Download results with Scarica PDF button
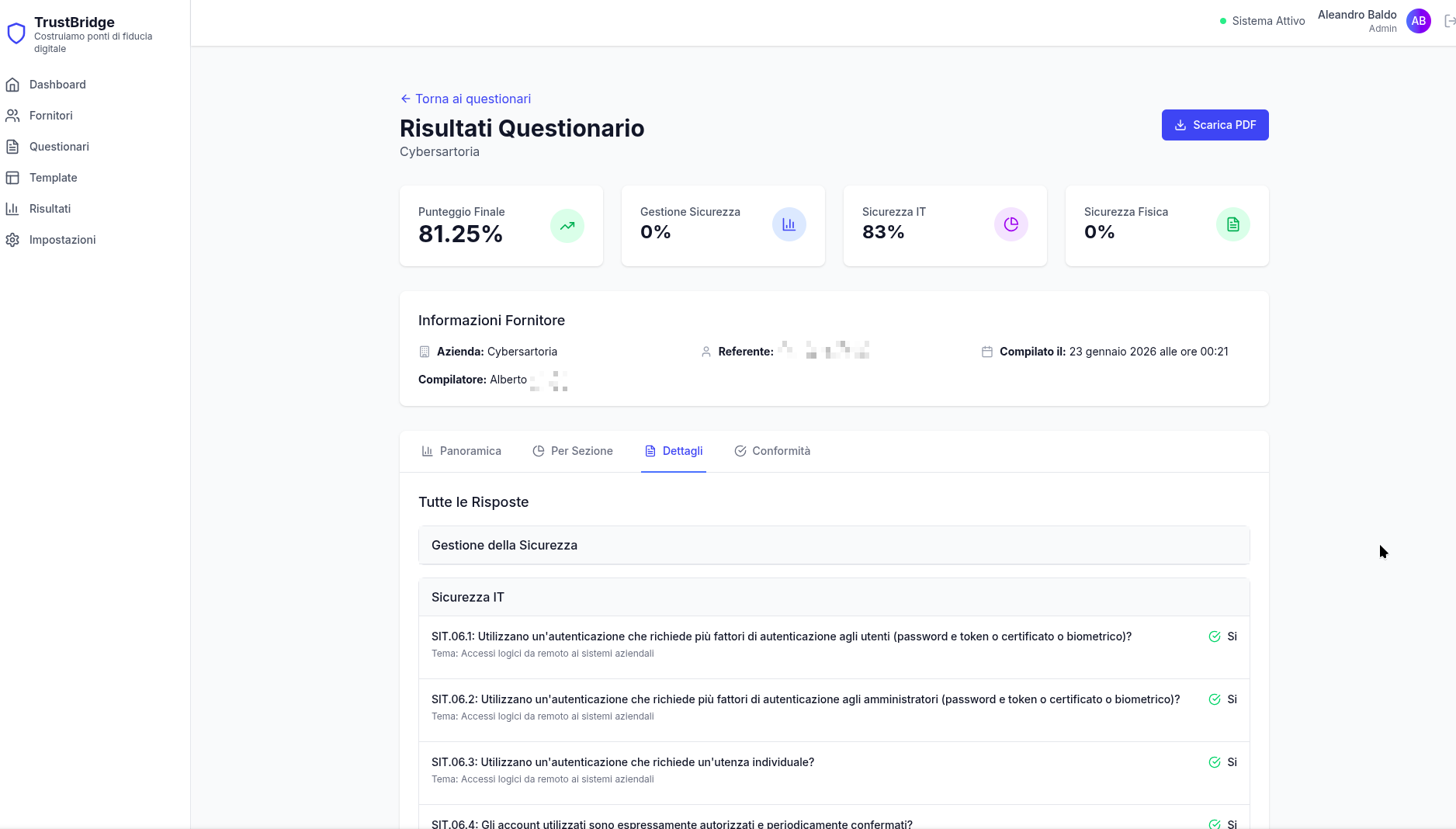The image size is (1456, 829). coord(1215,125)
